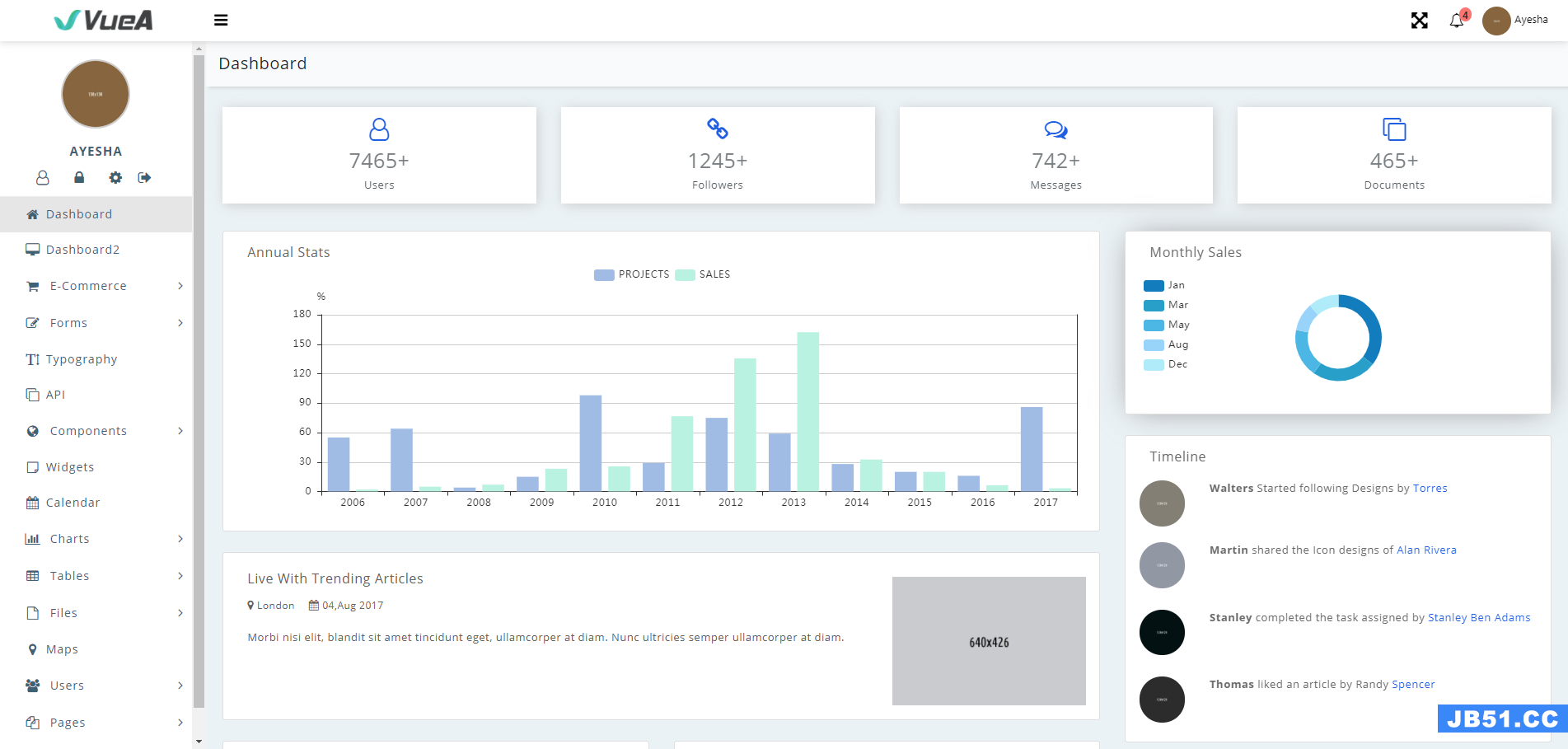1568x749 pixels.
Task: Toggle the SALES legend swatch
Action: (685, 275)
